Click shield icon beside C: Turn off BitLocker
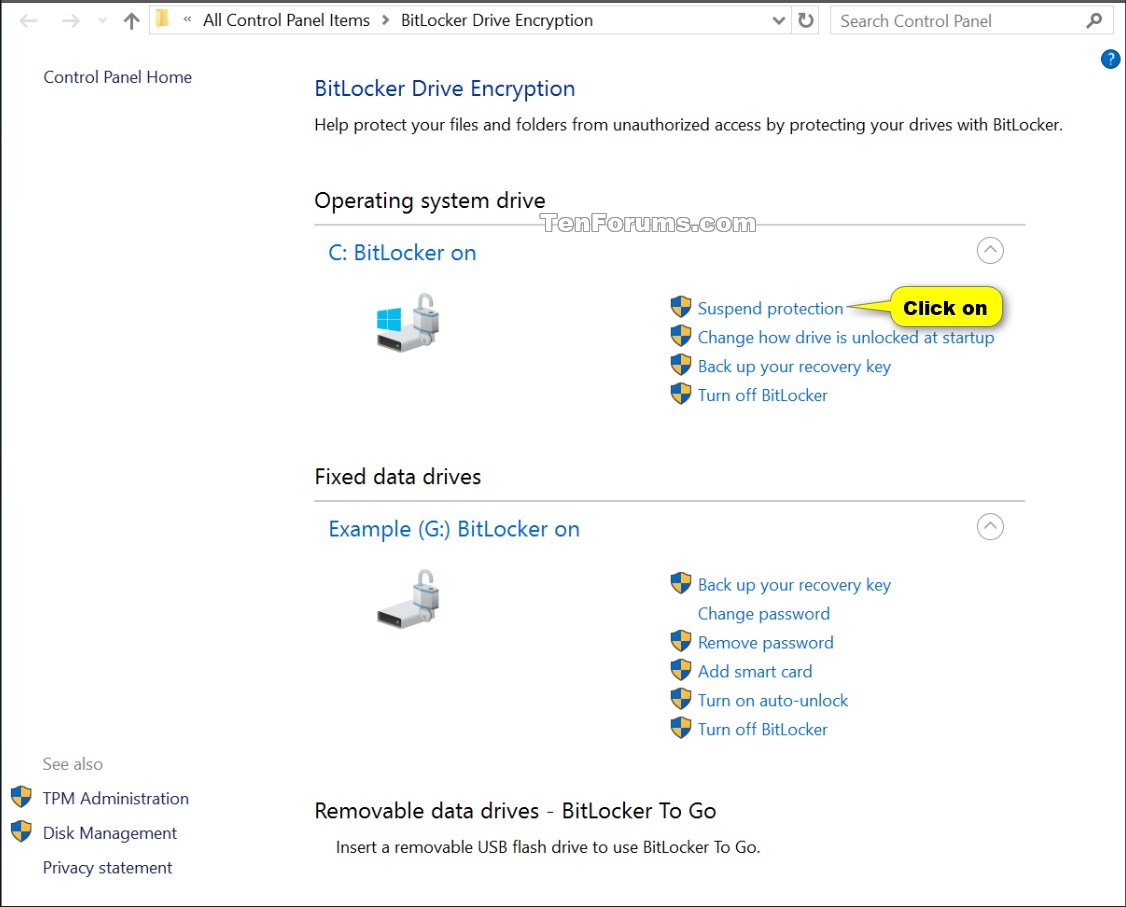The height and width of the screenshot is (907, 1126). (x=681, y=394)
